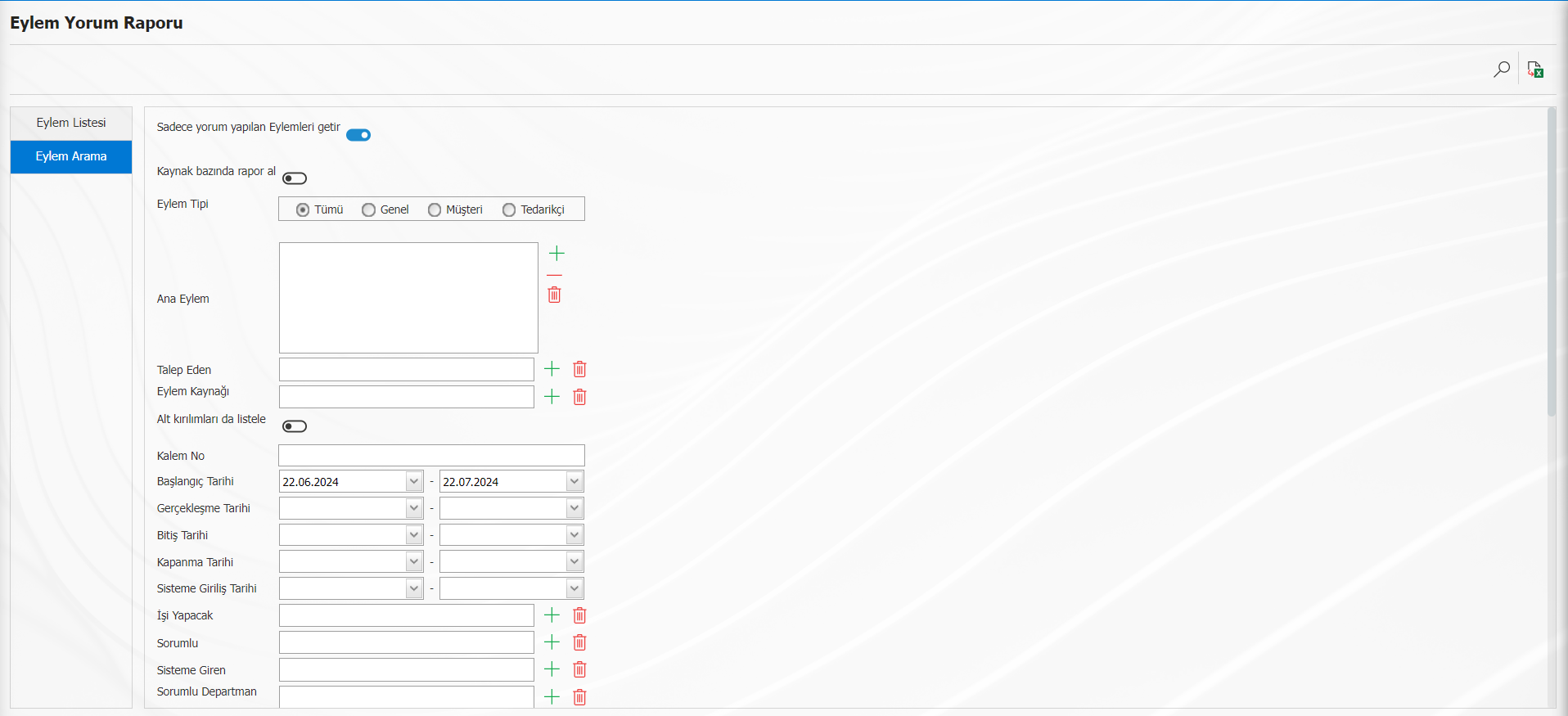Add Sorumlu with plus icon
This screenshot has width=1568, height=716.
click(552, 642)
